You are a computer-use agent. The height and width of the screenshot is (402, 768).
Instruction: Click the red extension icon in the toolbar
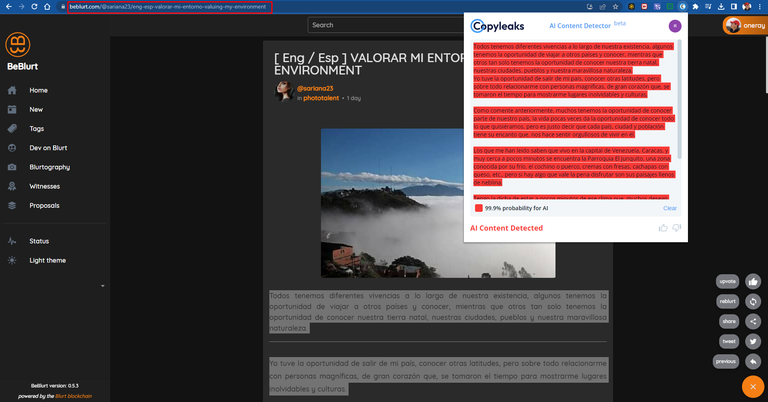pyautogui.click(x=644, y=6)
